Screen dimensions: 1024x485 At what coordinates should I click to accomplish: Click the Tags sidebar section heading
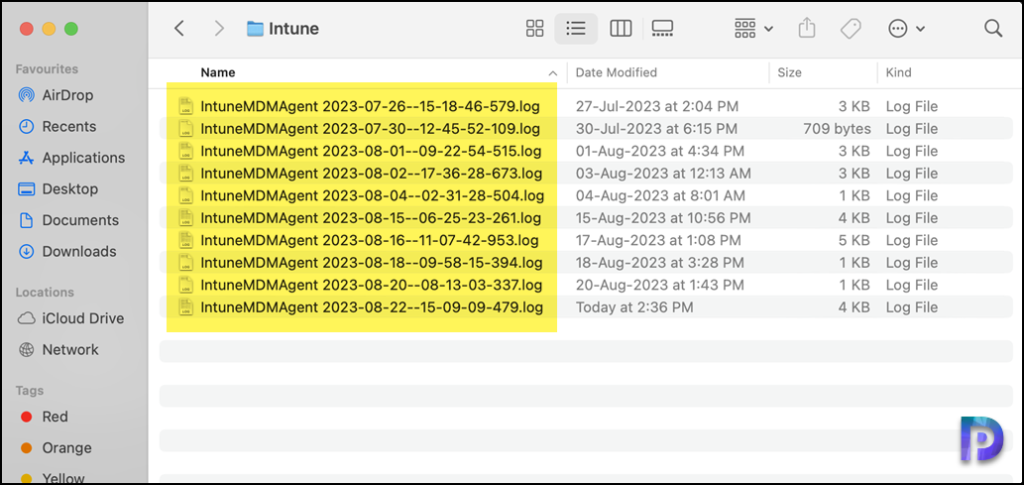[30, 390]
